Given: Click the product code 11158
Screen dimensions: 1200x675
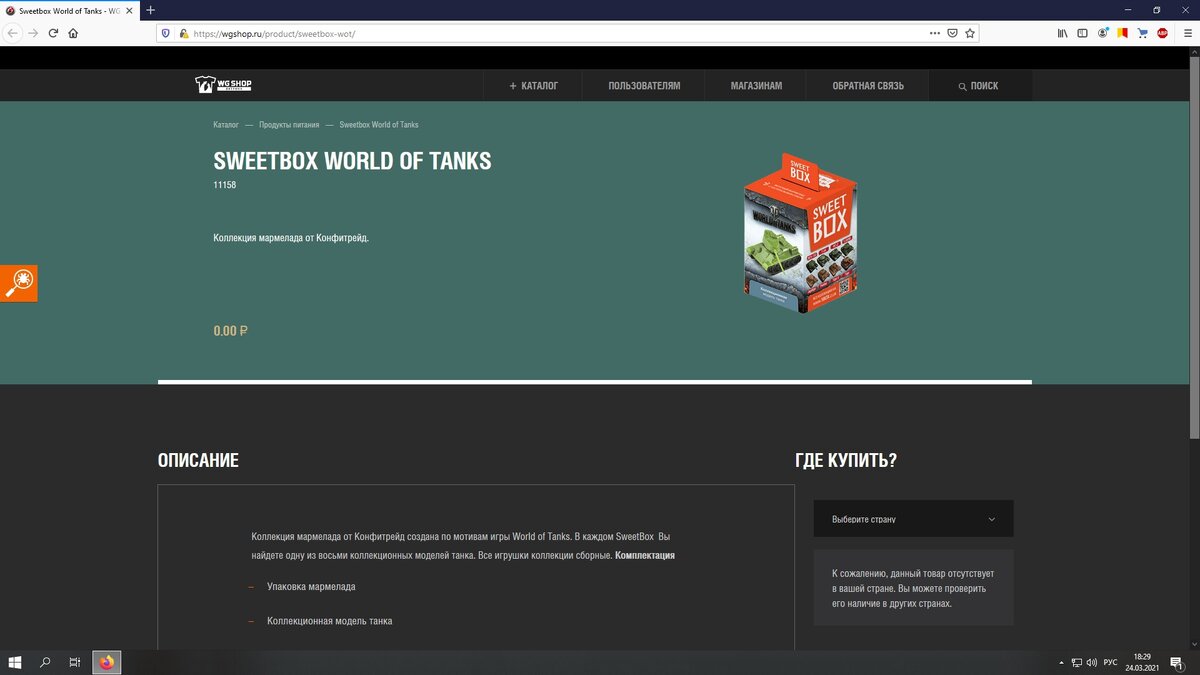Looking at the screenshot, I should click(225, 185).
